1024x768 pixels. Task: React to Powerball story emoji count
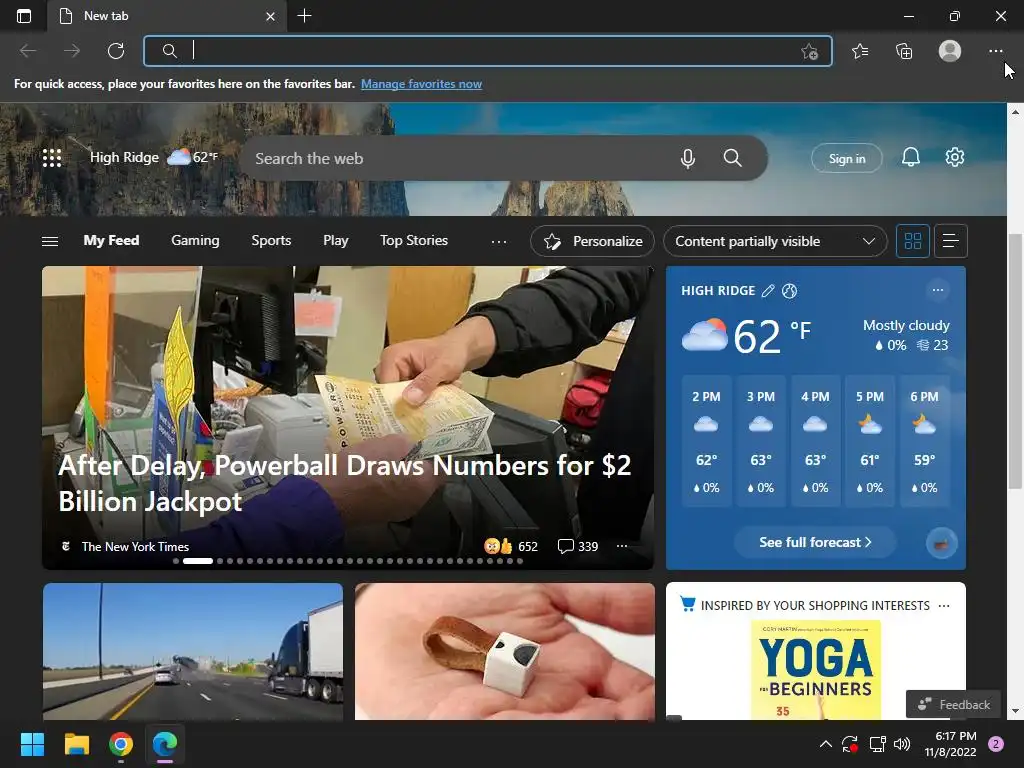tap(511, 546)
